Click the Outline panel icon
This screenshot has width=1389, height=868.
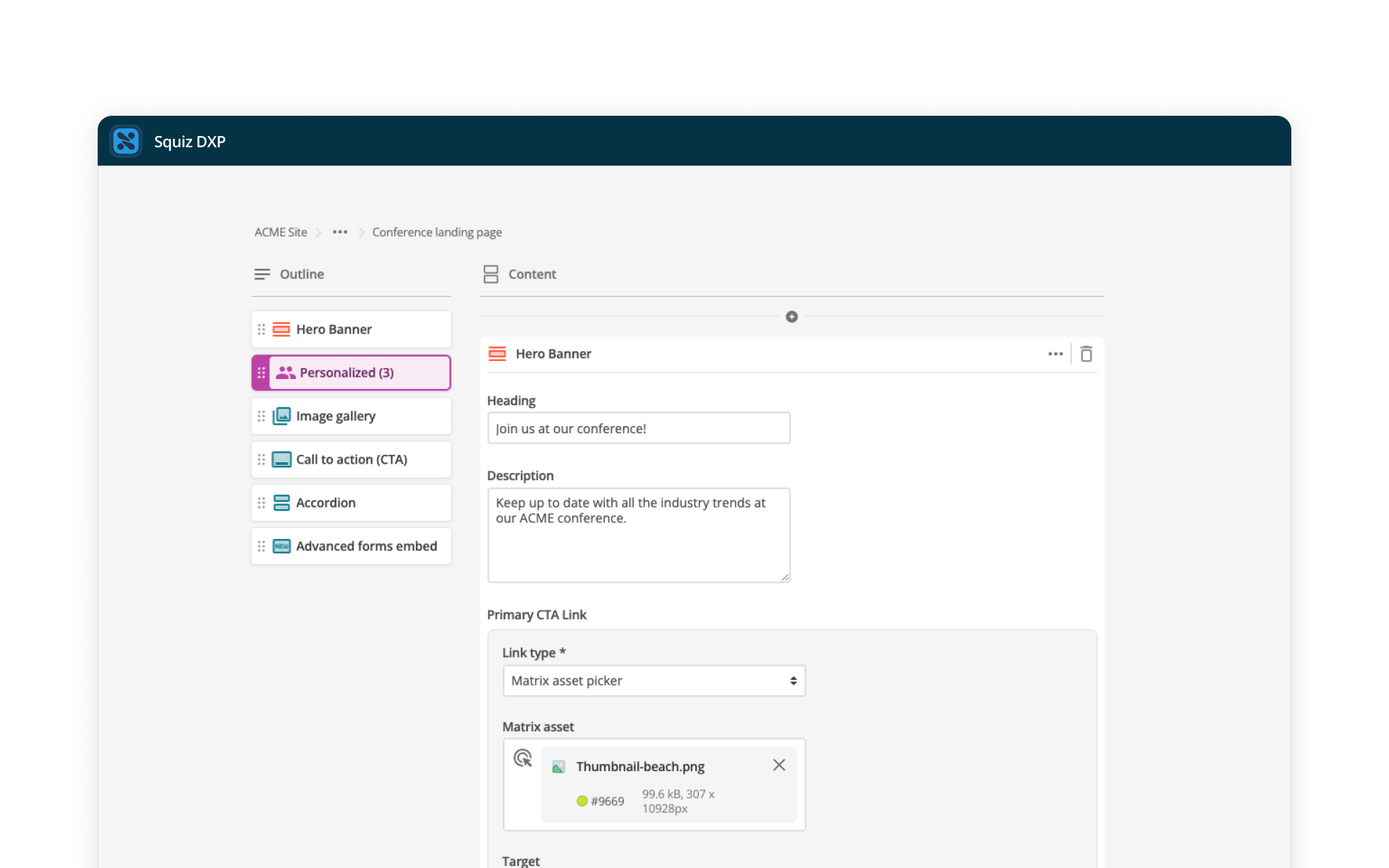pos(262,274)
